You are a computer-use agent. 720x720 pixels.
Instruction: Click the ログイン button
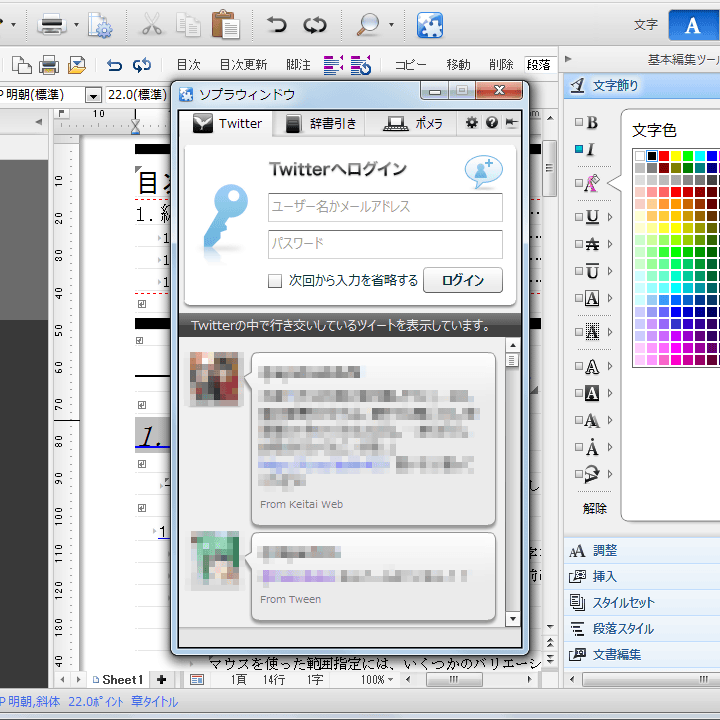point(463,280)
